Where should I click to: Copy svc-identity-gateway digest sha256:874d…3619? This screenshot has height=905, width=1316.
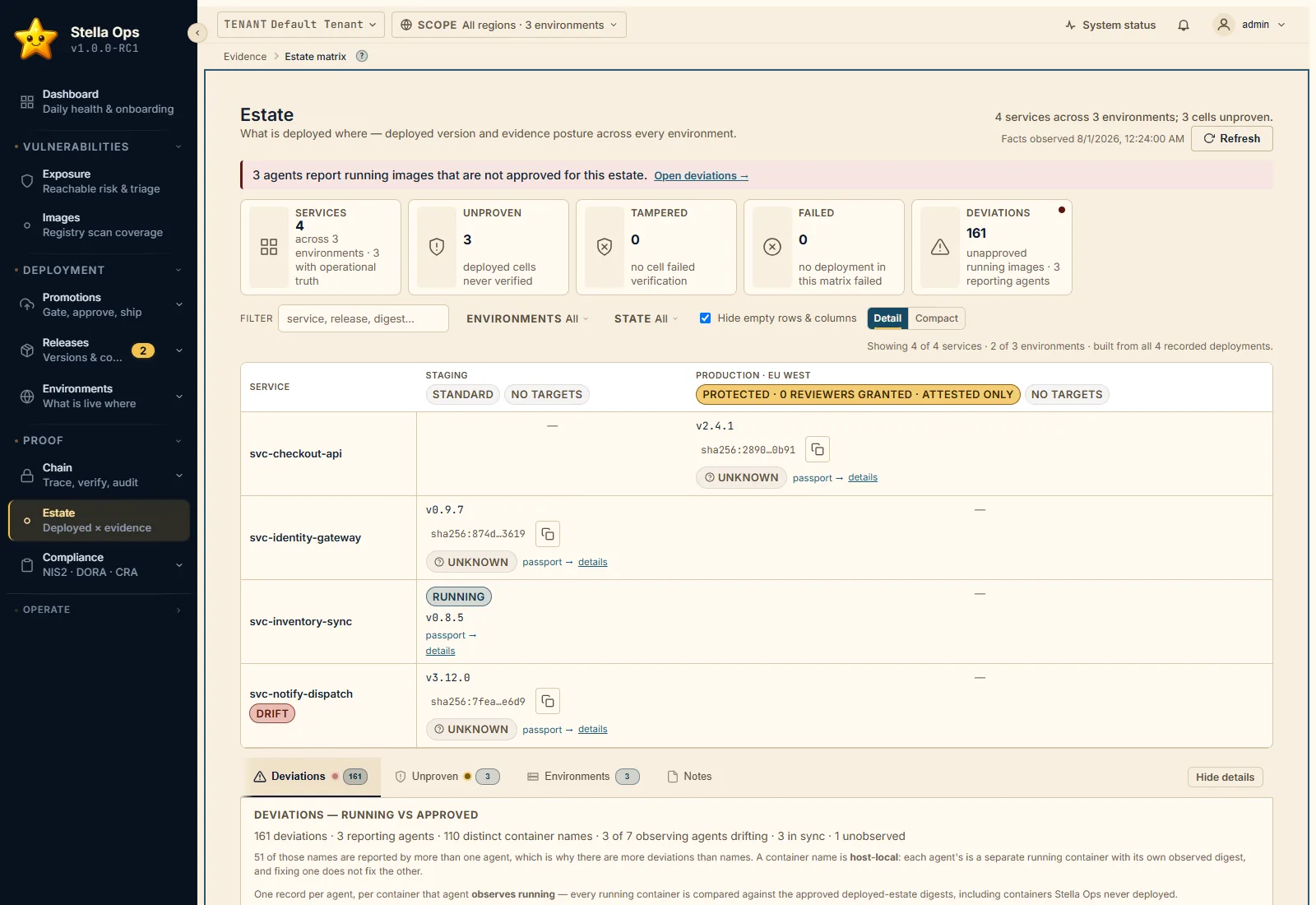[548, 534]
